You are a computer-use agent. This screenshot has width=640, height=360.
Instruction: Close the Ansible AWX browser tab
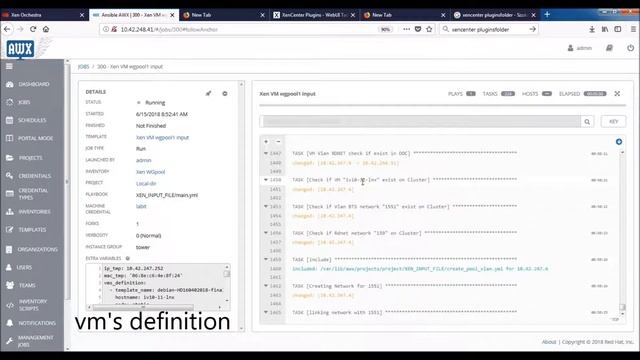click(172, 15)
